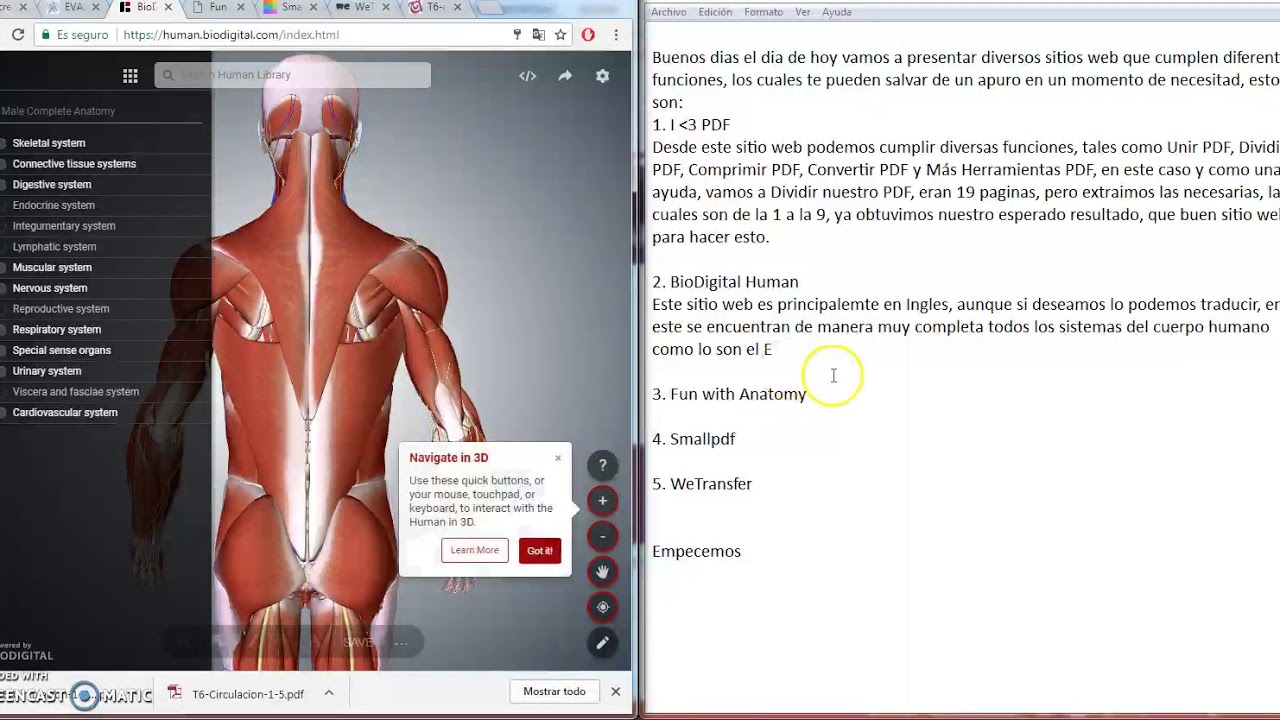This screenshot has height=720, width=1280.
Task: Click the '5. WeTransfer' line in editor
Action: [x=702, y=484]
